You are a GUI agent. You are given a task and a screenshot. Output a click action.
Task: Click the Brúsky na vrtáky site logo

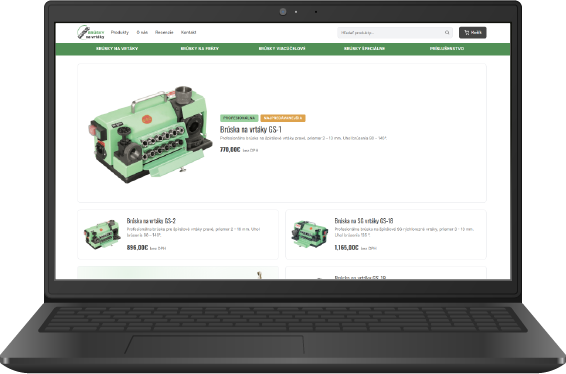coord(91,32)
